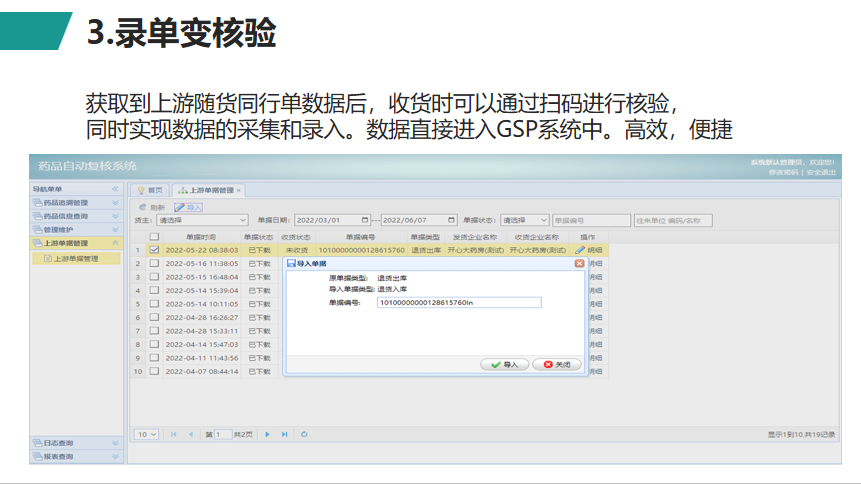Screen dimensions: 861x484
Task: Click the 导入 confirm button in dialog
Action: (504, 364)
